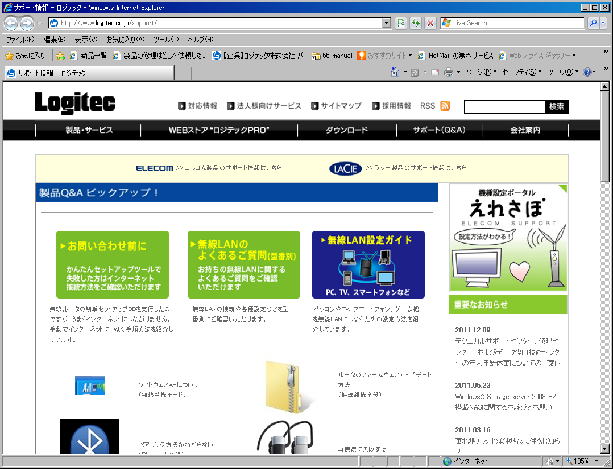613x469 pixels.
Task: Click the 検索 button on the Logitec page
Action: tap(557, 106)
